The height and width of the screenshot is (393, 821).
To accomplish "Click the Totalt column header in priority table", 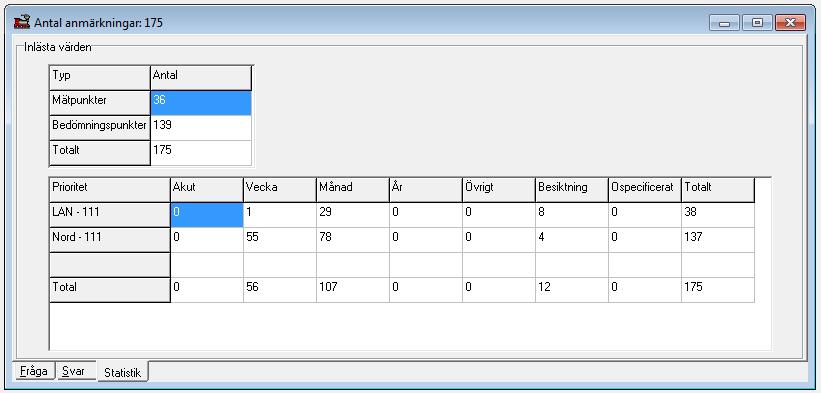I will [x=718, y=190].
